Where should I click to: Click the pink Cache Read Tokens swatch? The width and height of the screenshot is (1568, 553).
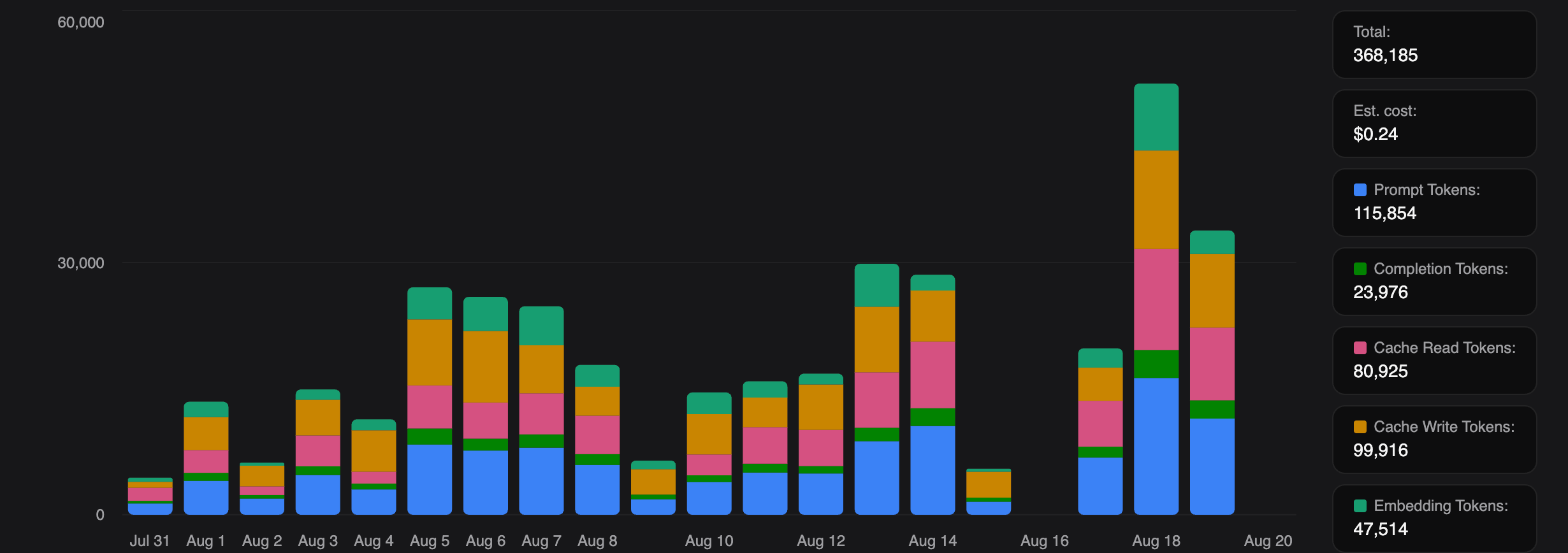coord(1360,348)
